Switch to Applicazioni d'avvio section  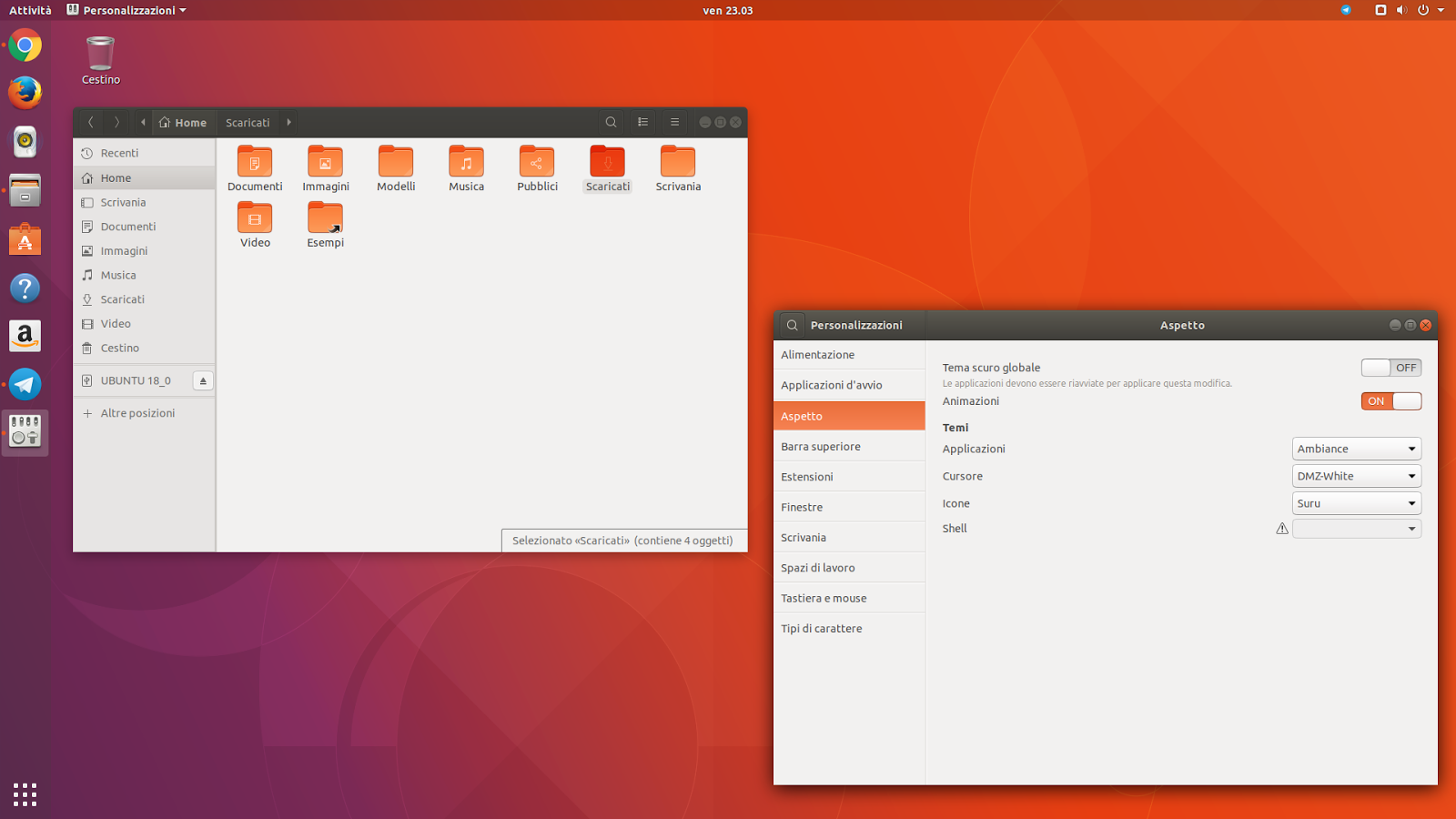coord(849,385)
